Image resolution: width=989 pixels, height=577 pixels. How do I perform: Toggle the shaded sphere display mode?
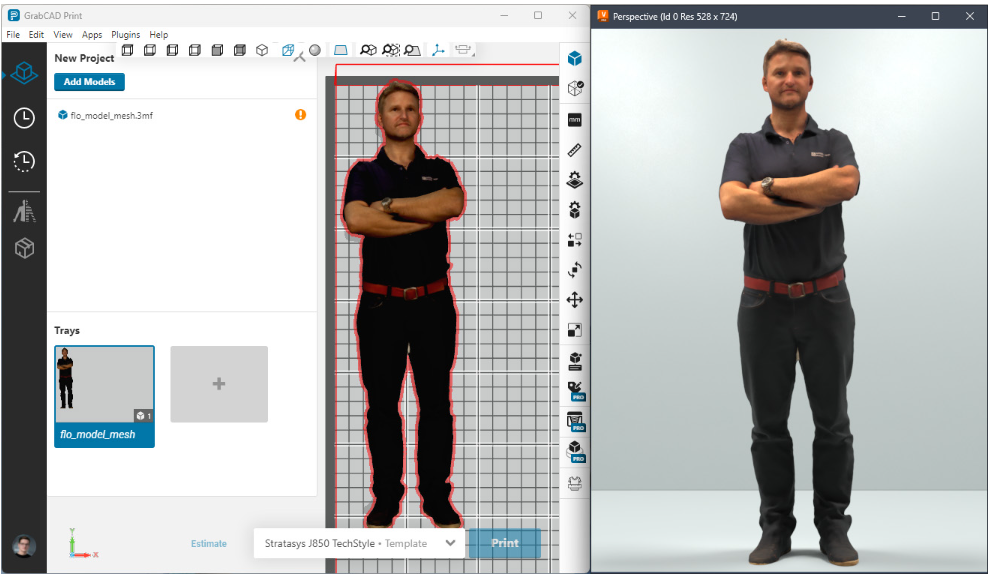click(315, 50)
